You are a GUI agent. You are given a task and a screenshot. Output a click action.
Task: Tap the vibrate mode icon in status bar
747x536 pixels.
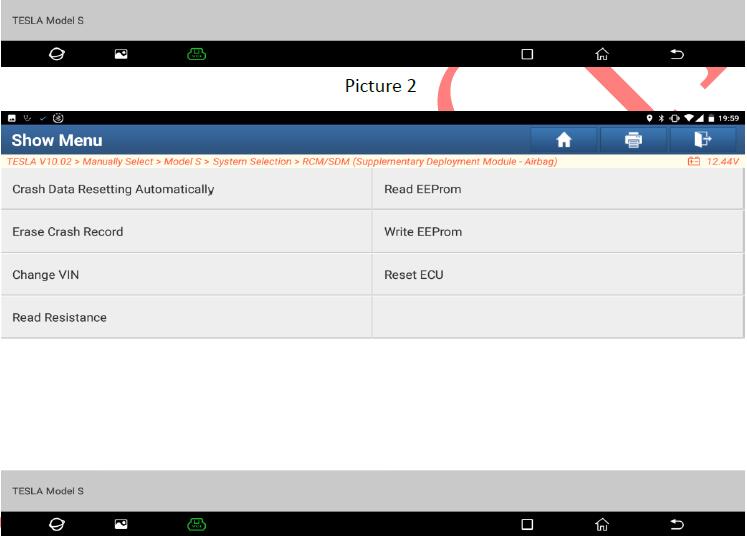(x=675, y=118)
